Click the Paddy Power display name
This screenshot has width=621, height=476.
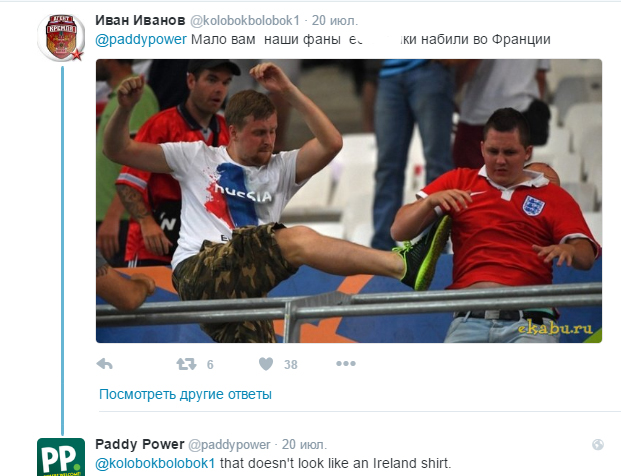140,444
